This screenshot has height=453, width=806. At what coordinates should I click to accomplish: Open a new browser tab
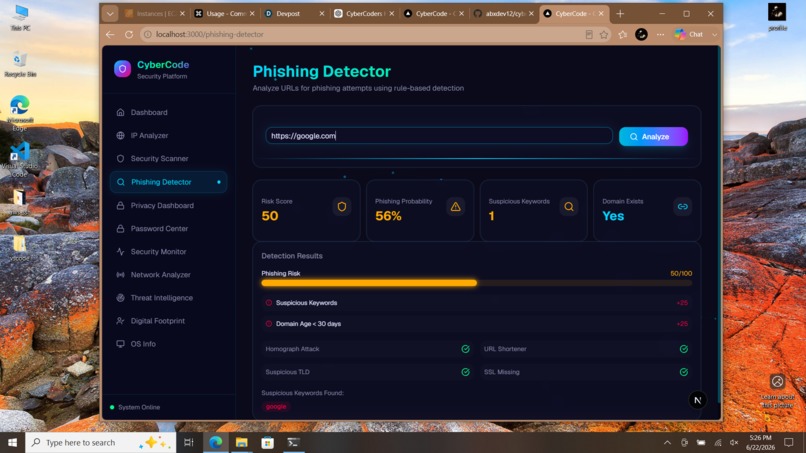(x=620, y=14)
